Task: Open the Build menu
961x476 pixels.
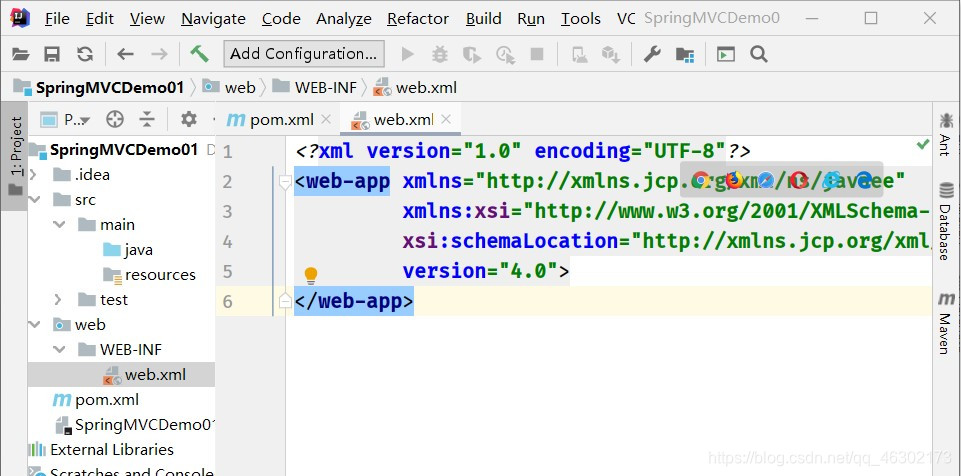Action: [484, 19]
